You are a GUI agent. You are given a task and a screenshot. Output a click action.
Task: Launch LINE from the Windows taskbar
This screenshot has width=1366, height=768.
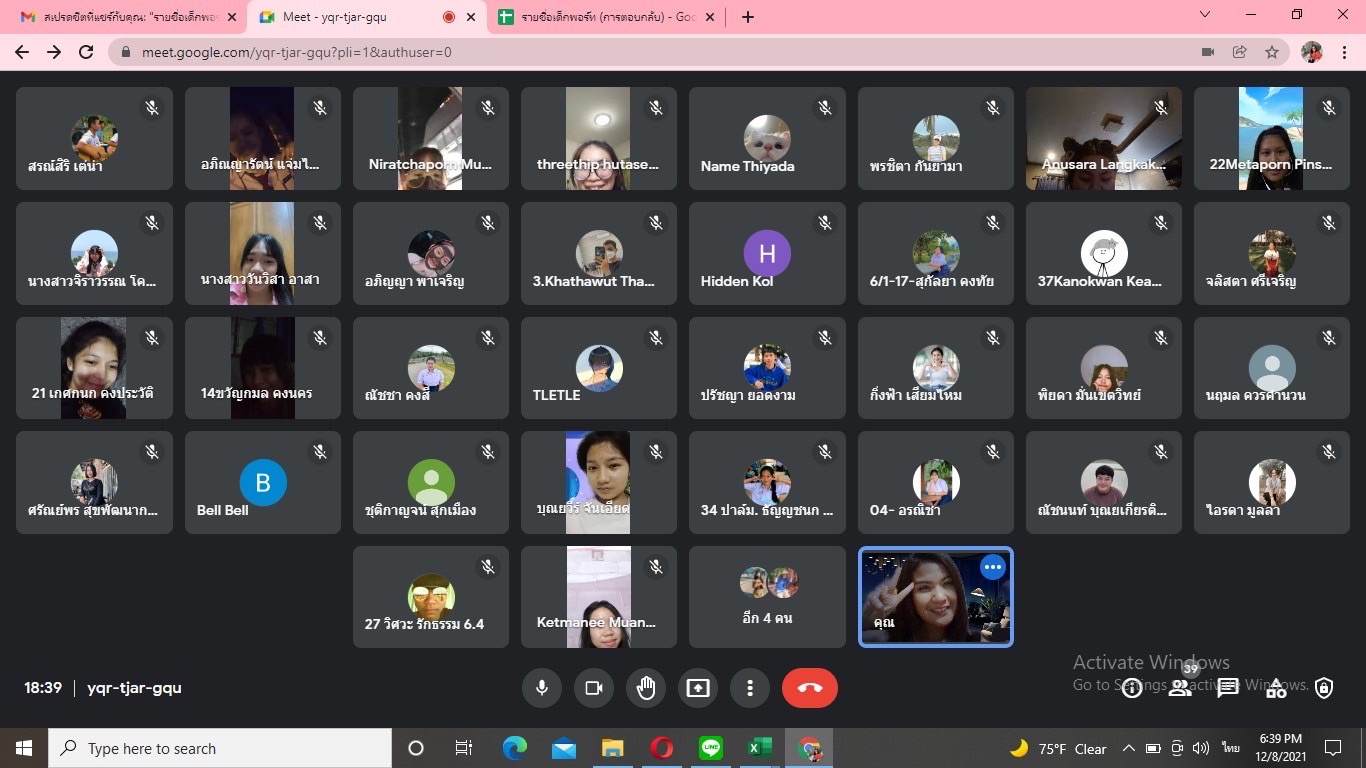[711, 748]
